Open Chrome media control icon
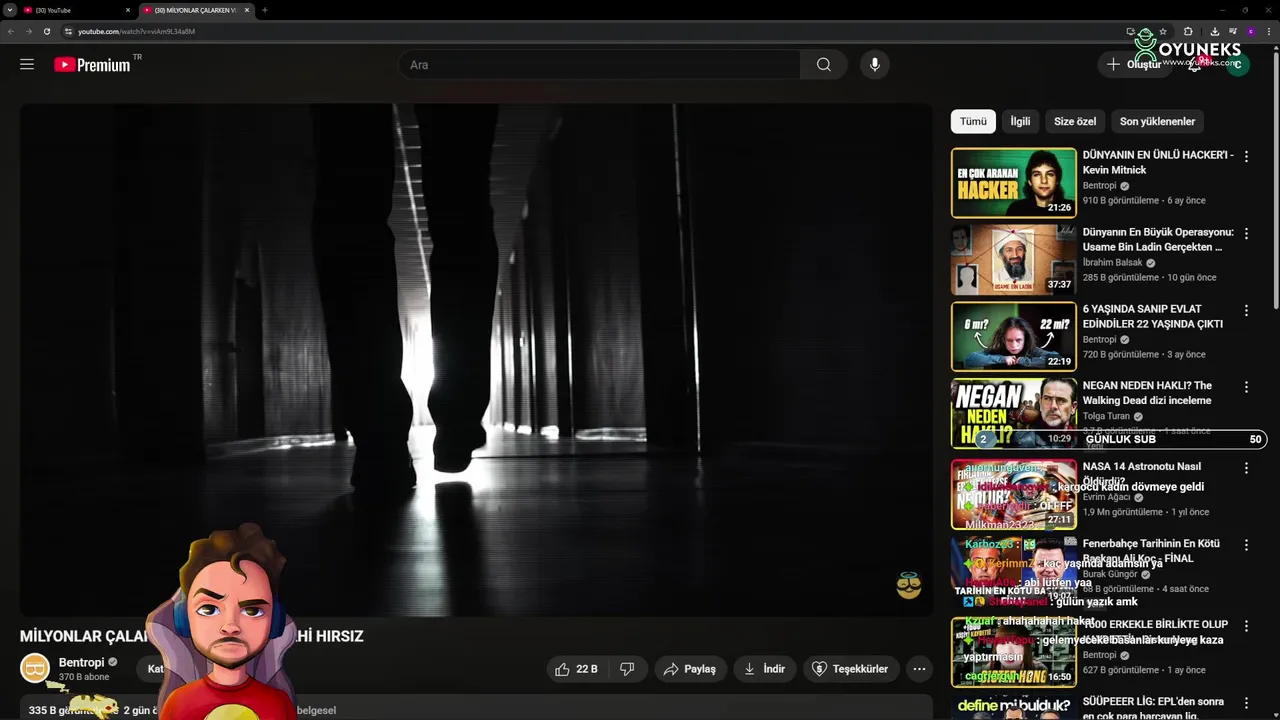This screenshot has width=1280, height=720. click(1233, 31)
